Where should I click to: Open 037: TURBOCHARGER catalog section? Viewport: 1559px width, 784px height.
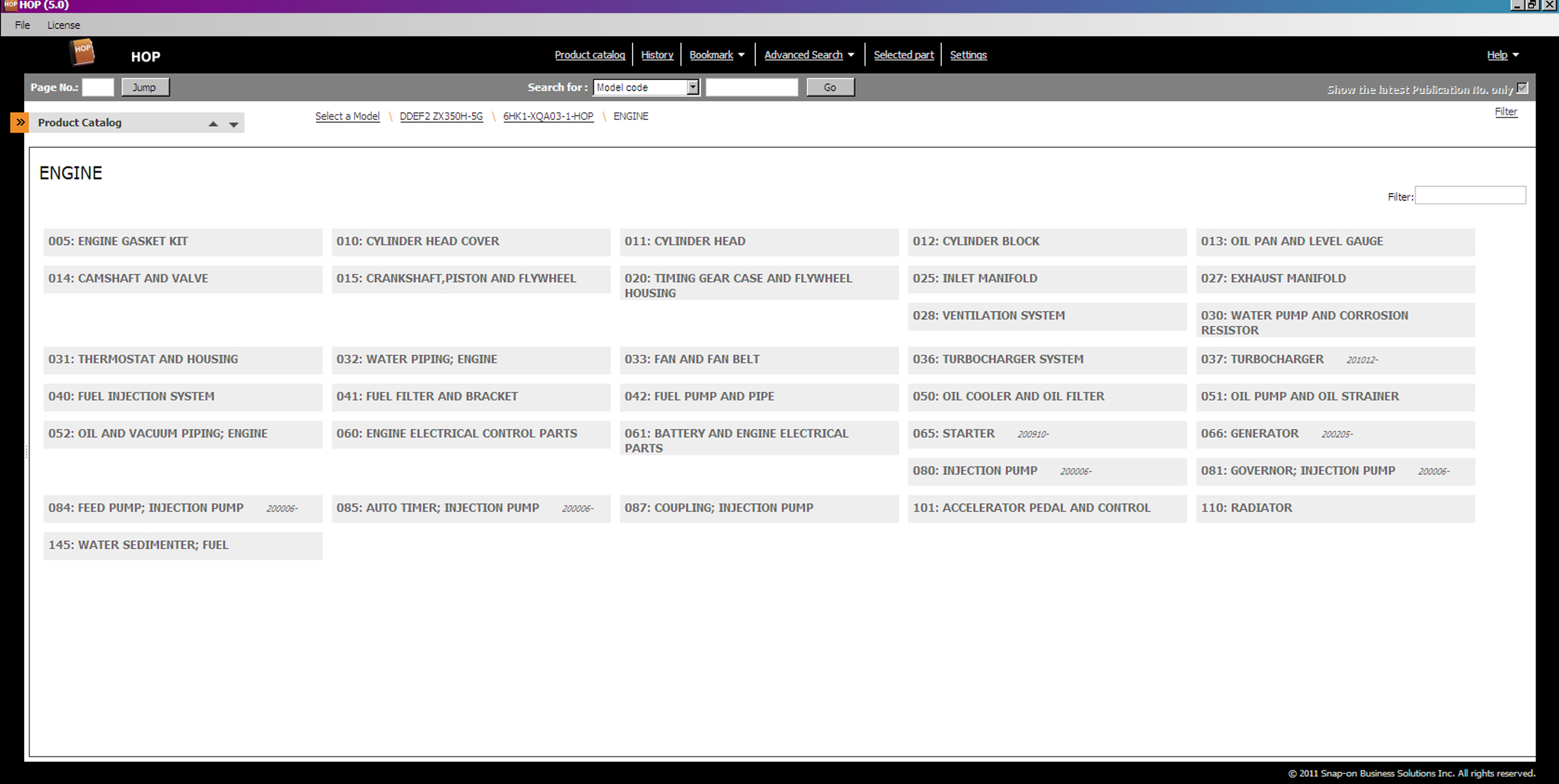coord(1262,359)
